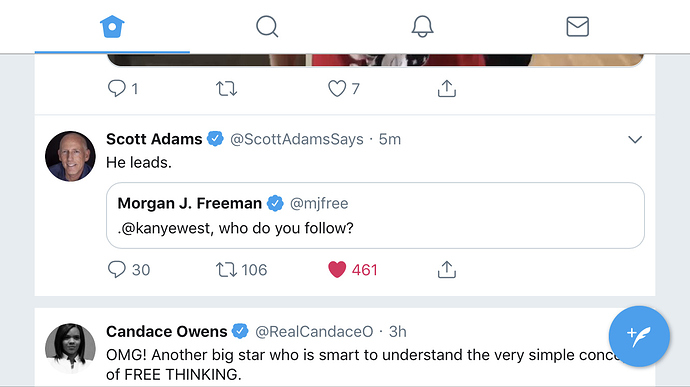Open Candace Owens' profile picture

[x=70, y=349]
